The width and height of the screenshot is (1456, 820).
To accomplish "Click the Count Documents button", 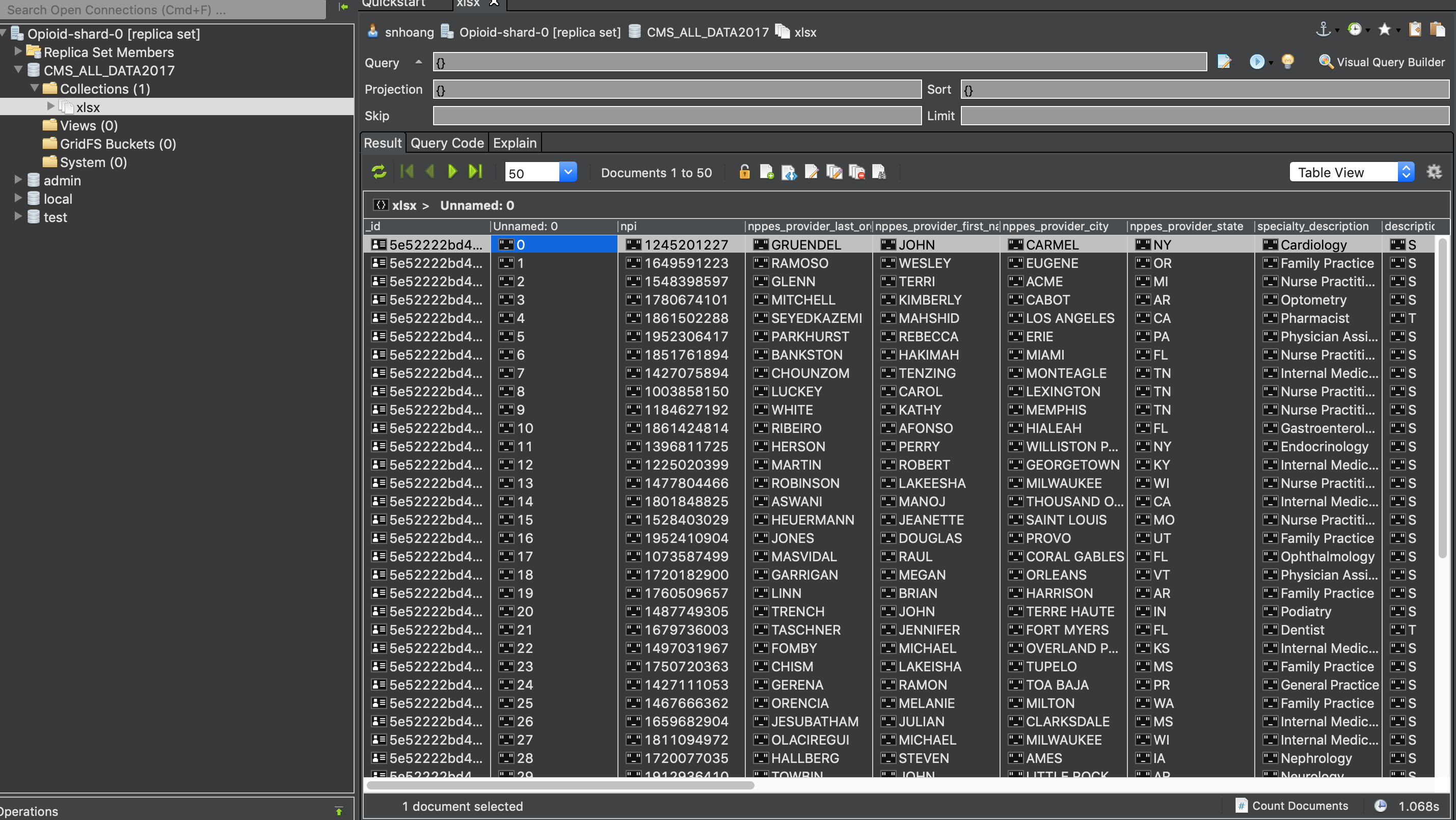I will coord(1291,805).
